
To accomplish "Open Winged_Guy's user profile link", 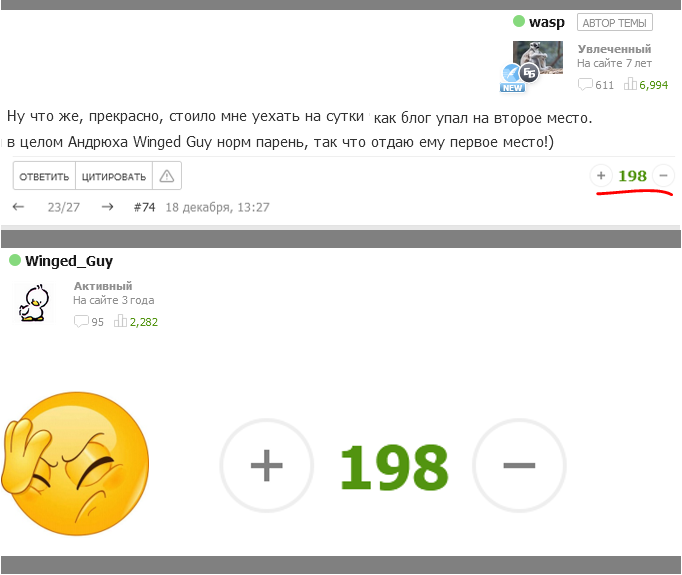I will (x=69, y=261).
